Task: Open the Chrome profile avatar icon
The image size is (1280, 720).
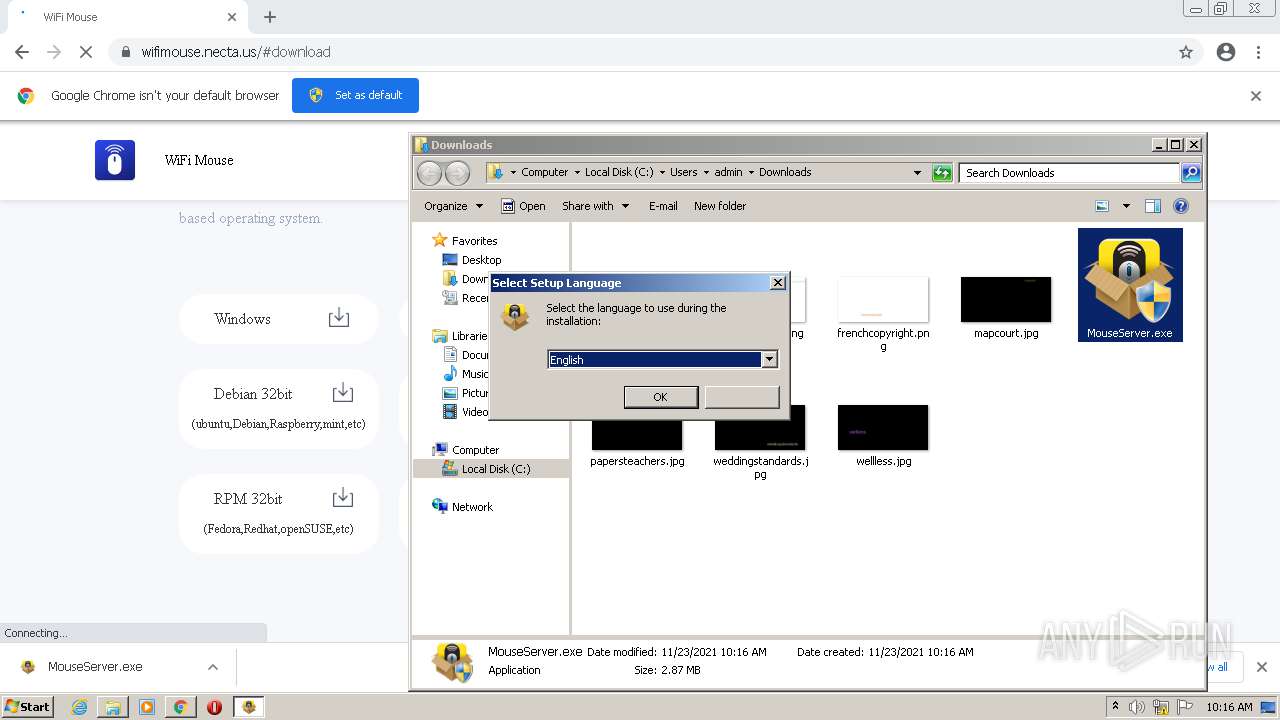Action: tap(1226, 52)
